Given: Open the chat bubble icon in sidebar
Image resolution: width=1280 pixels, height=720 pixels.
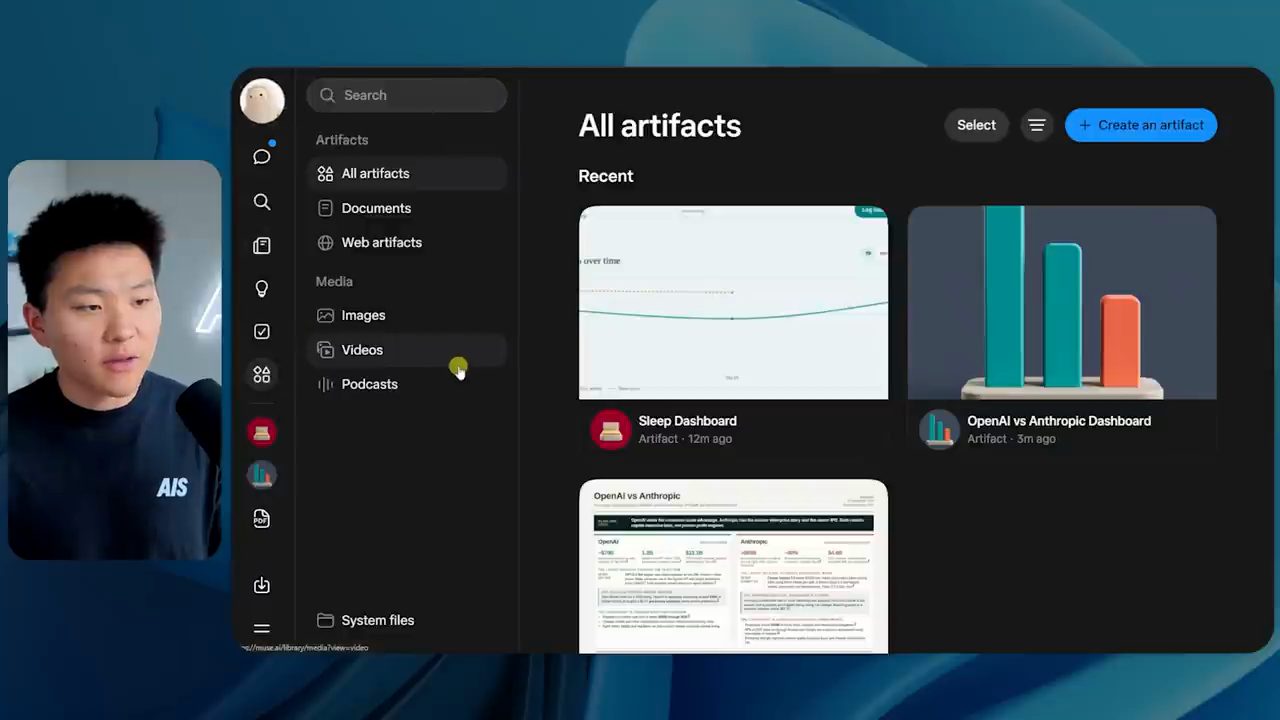Looking at the screenshot, I should [x=262, y=157].
